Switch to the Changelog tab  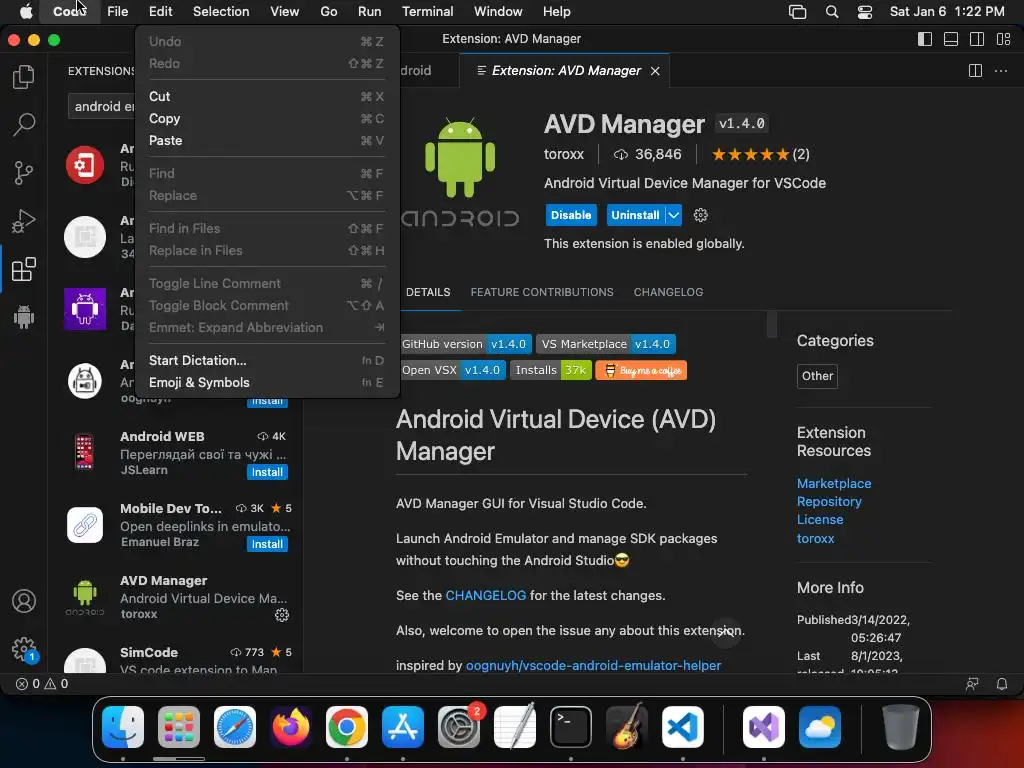pyautogui.click(x=668, y=292)
